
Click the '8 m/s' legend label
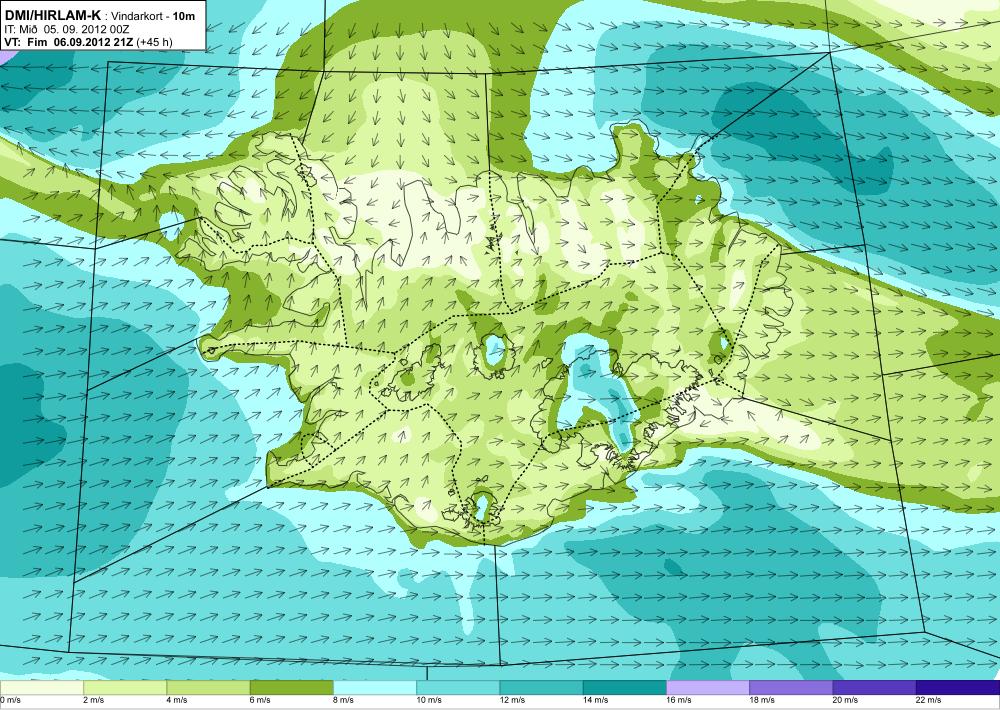[344, 700]
